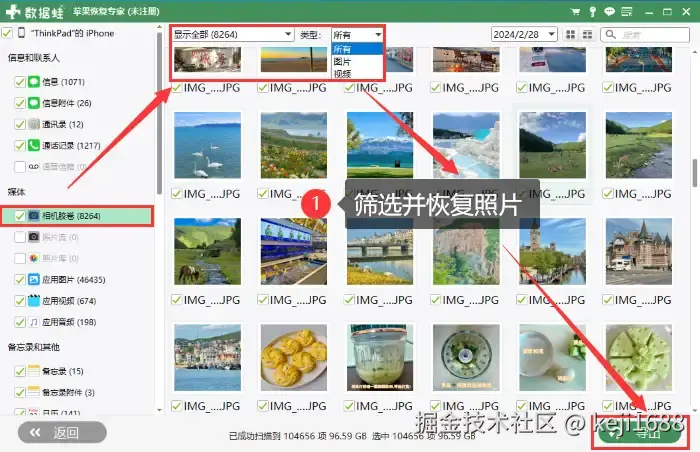Image resolution: width=700 pixels, height=452 pixels.
Task: Uncheck the 相机胶卷 (8264) checkbox
Action: 20,216
